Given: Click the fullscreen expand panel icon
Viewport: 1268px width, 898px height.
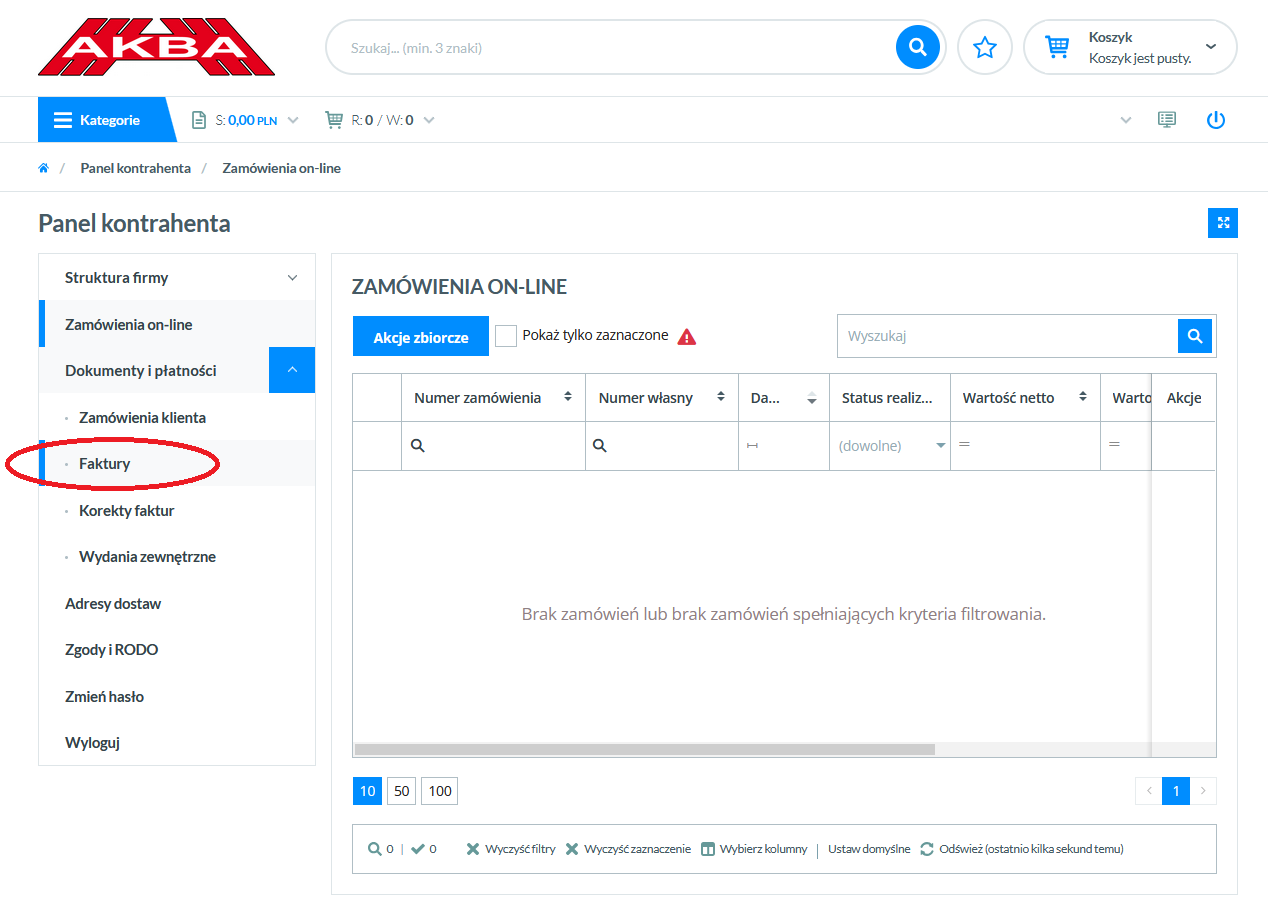Looking at the screenshot, I should 1222,223.
